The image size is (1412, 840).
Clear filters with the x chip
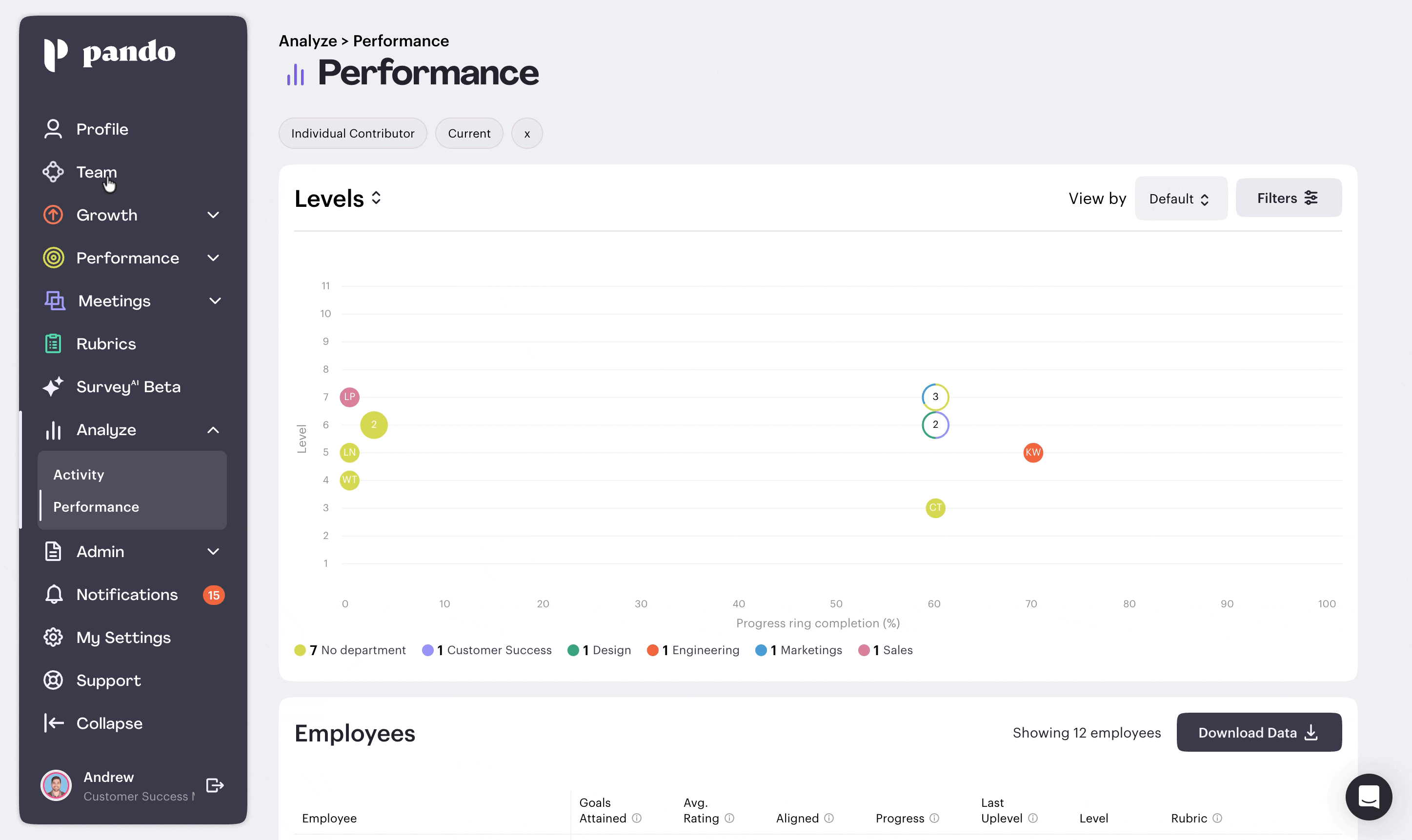coord(527,134)
